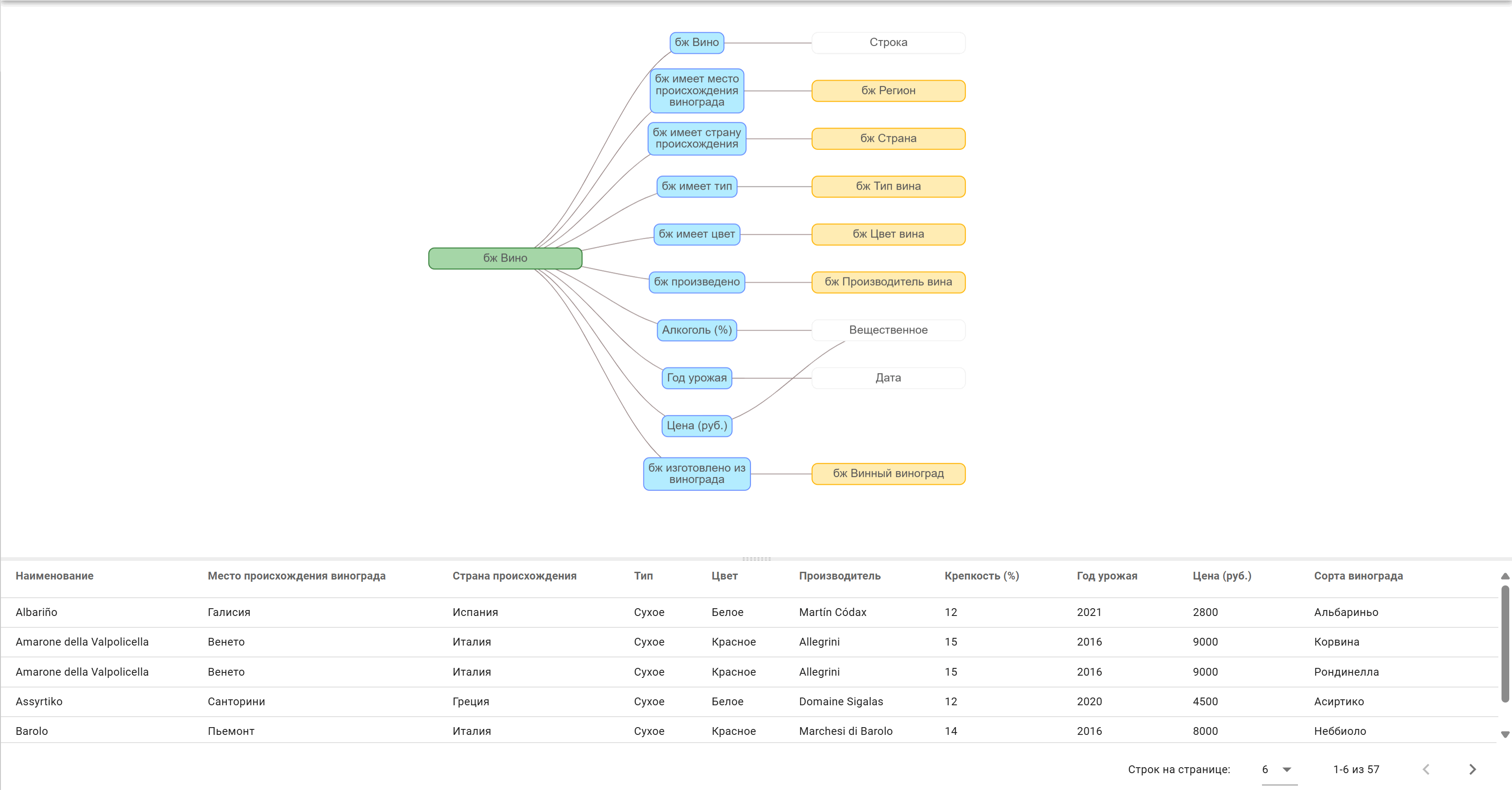Click vintage year '2021' cell
The height and width of the screenshot is (790, 1512).
pyautogui.click(x=1089, y=612)
